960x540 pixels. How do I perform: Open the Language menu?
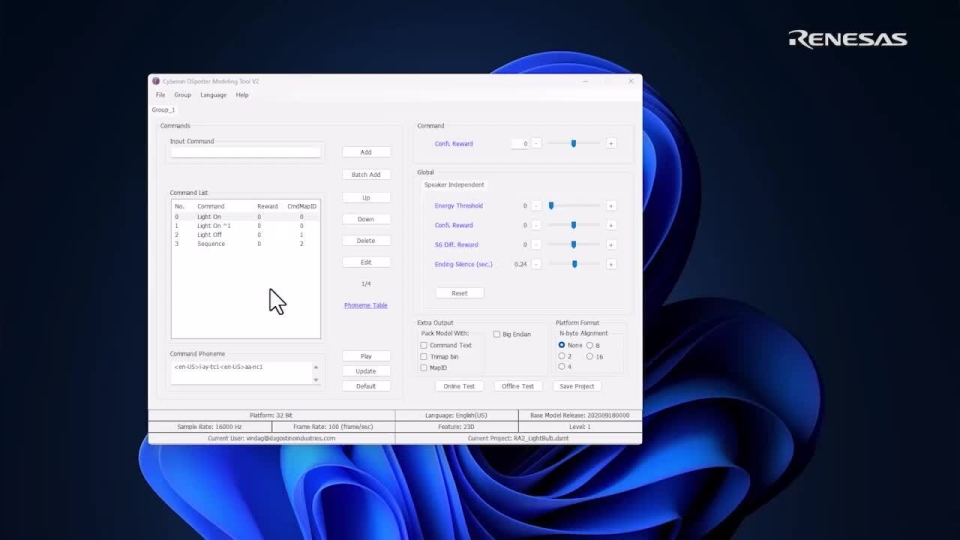point(213,95)
